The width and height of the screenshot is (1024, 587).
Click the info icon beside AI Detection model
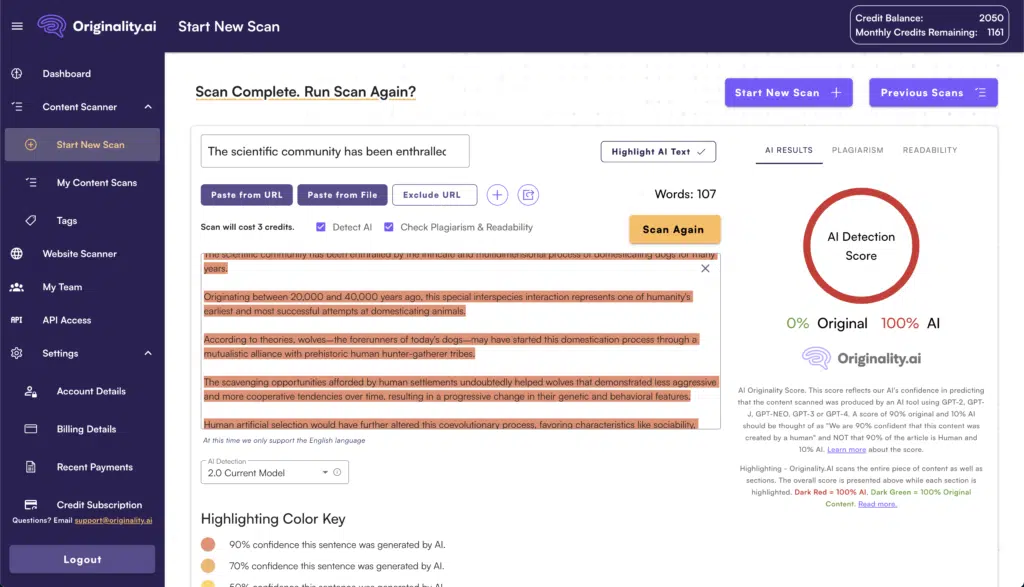tap(337, 472)
